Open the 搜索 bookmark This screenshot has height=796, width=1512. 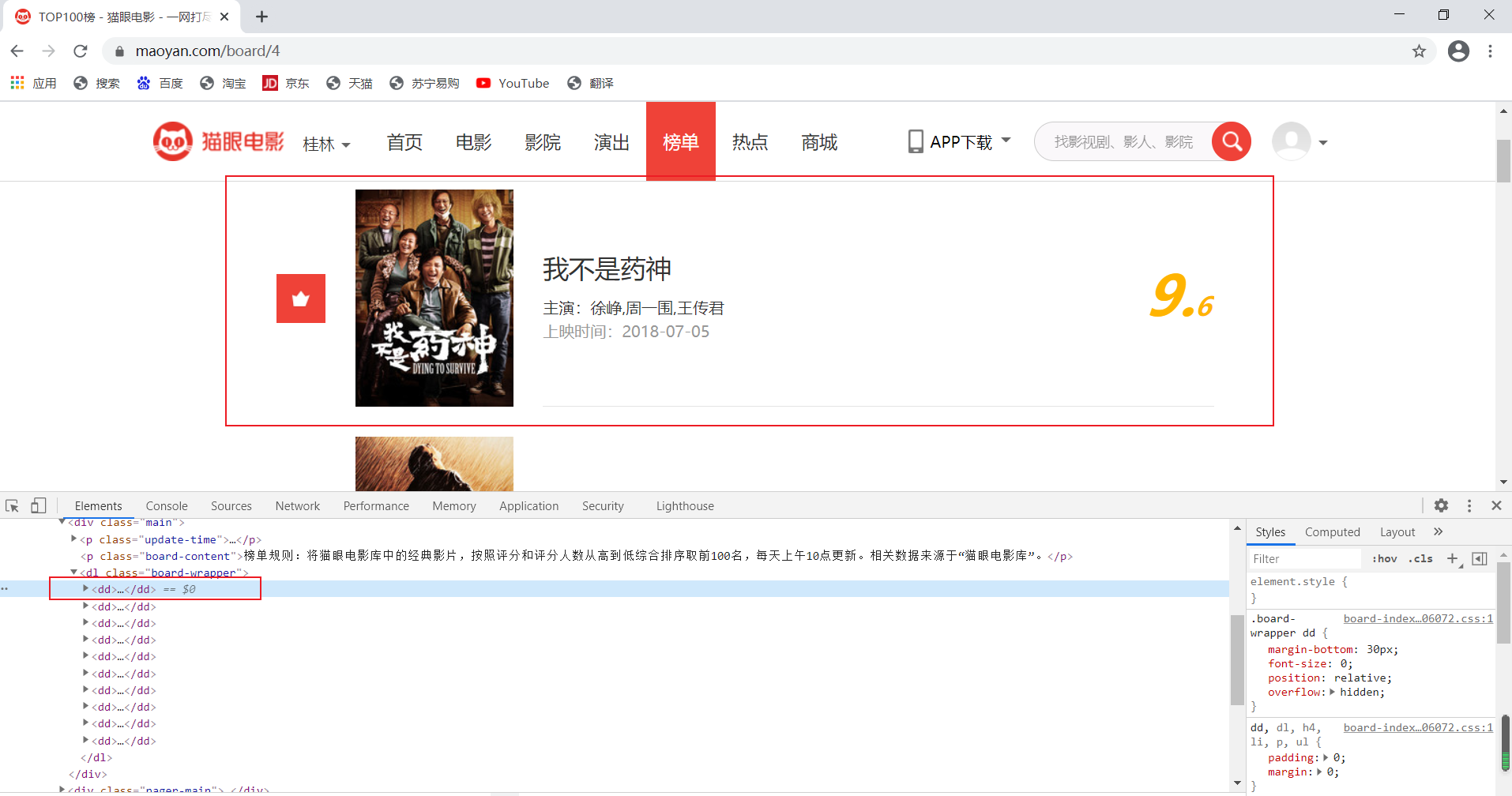[x=96, y=83]
